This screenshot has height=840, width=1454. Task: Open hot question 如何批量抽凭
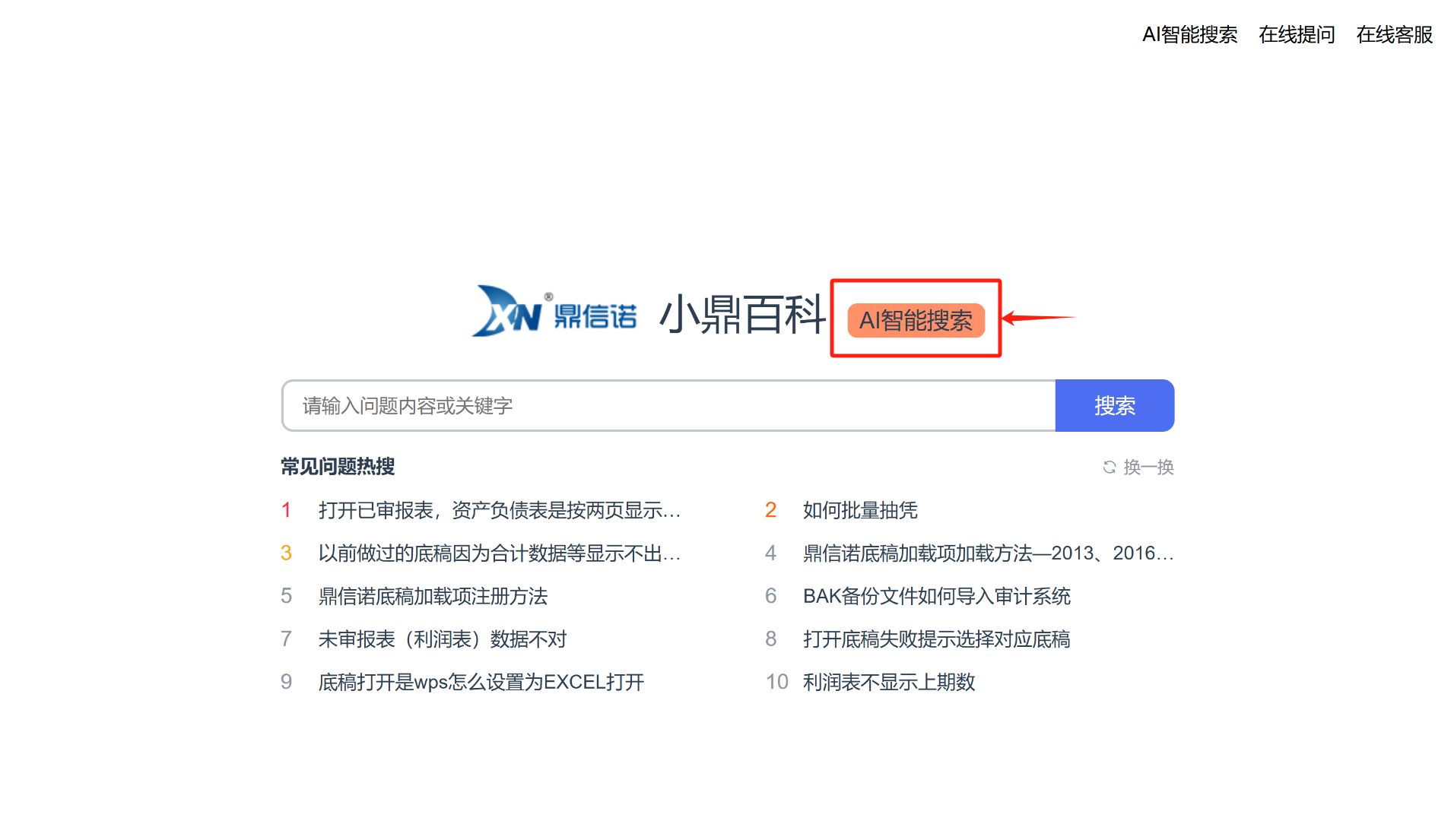coord(860,510)
